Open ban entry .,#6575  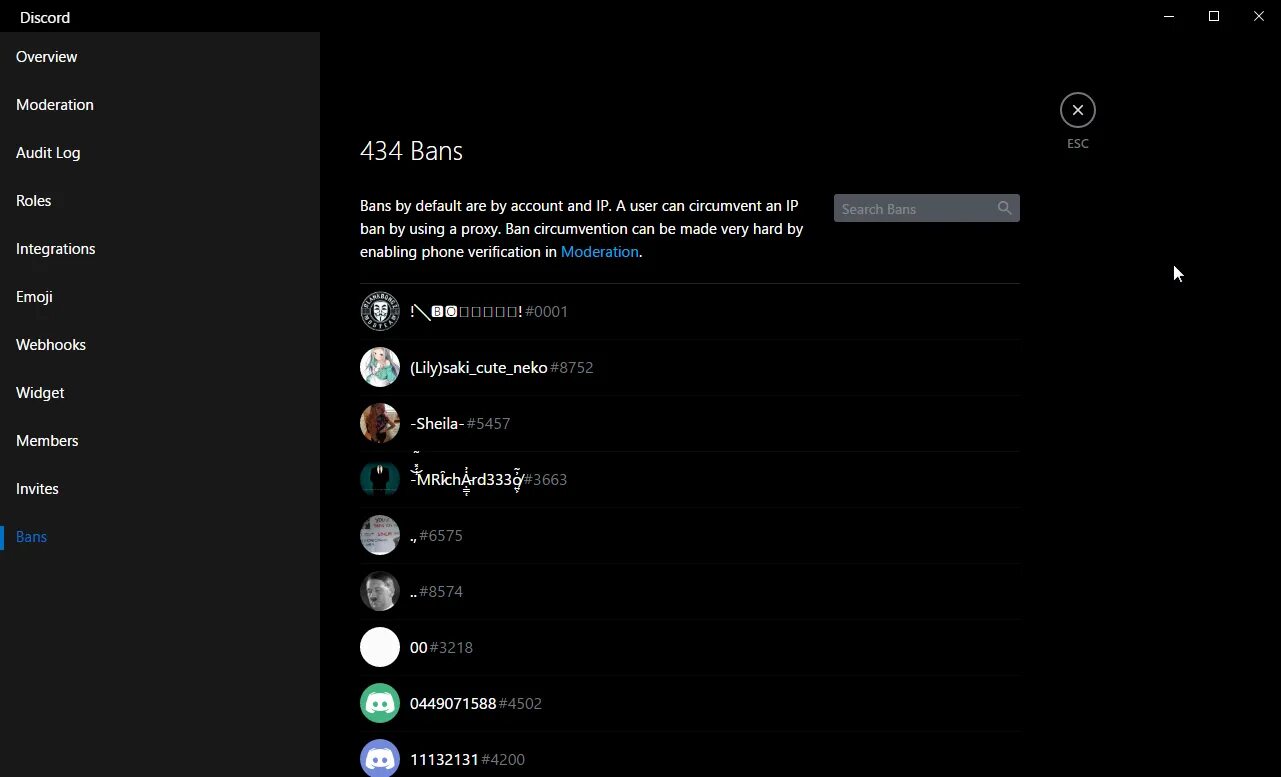tap(690, 536)
